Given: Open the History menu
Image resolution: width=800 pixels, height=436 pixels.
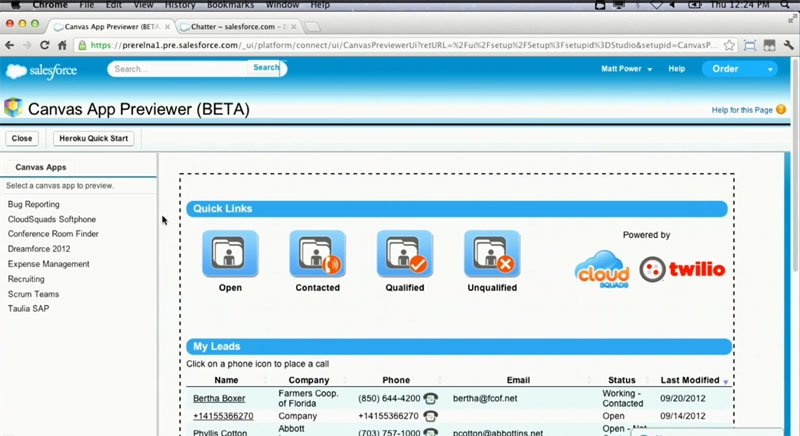Looking at the screenshot, I should pyautogui.click(x=180, y=5).
